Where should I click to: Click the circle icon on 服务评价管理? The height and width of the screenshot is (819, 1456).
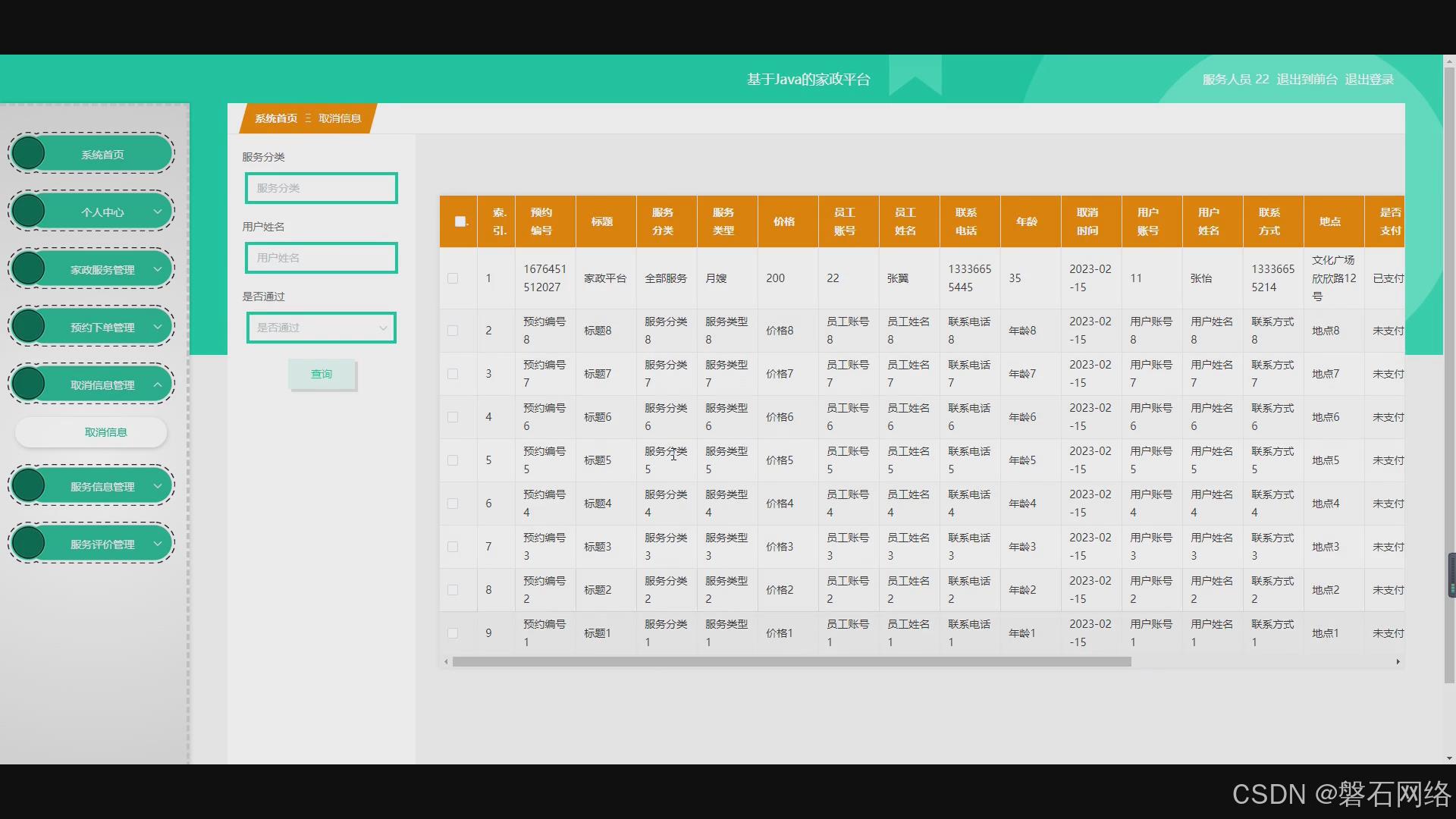click(29, 543)
